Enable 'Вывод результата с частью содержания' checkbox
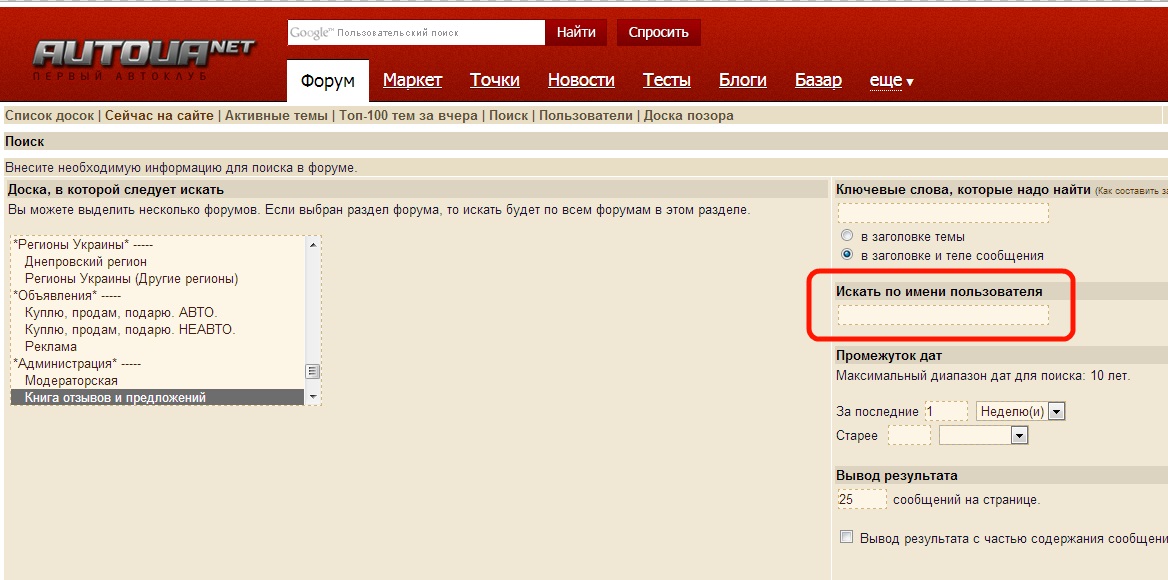The image size is (1168, 580). [x=847, y=538]
